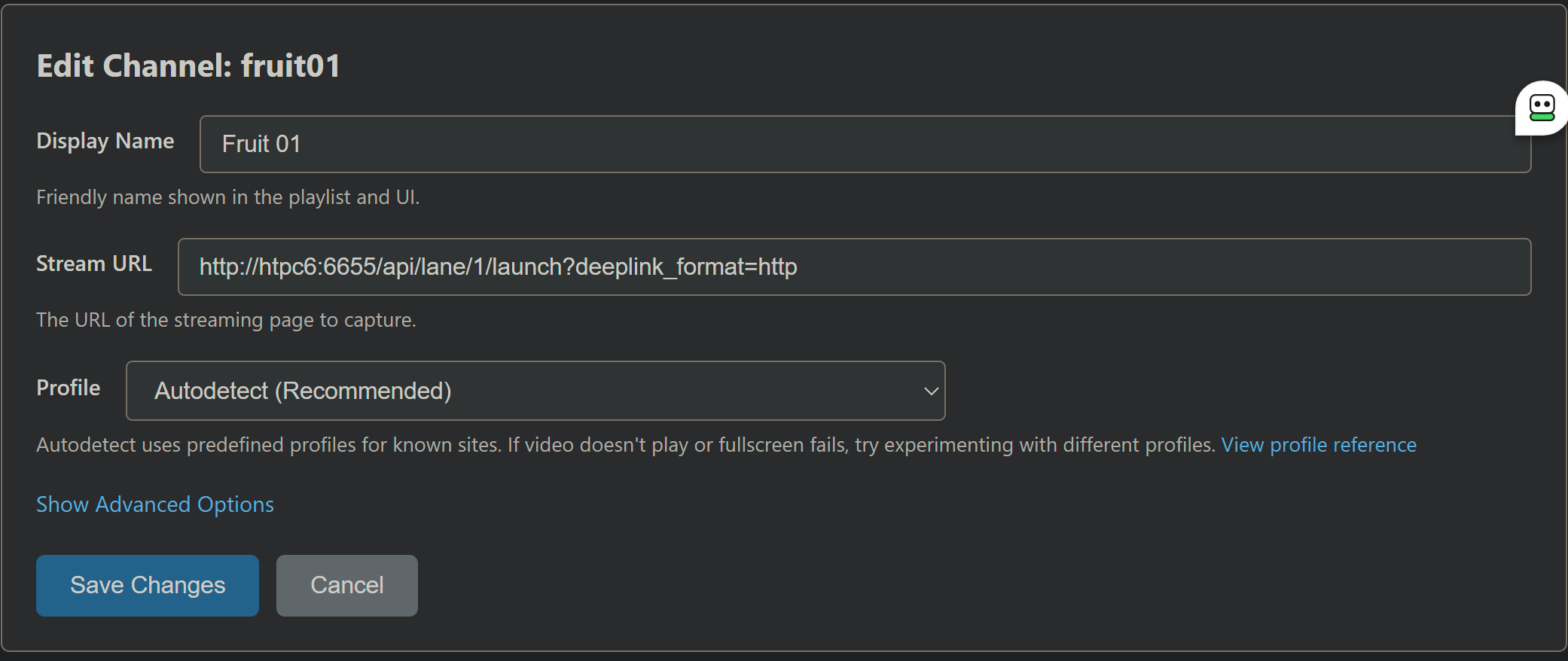
Task: Click the Profile label text
Action: click(x=69, y=388)
